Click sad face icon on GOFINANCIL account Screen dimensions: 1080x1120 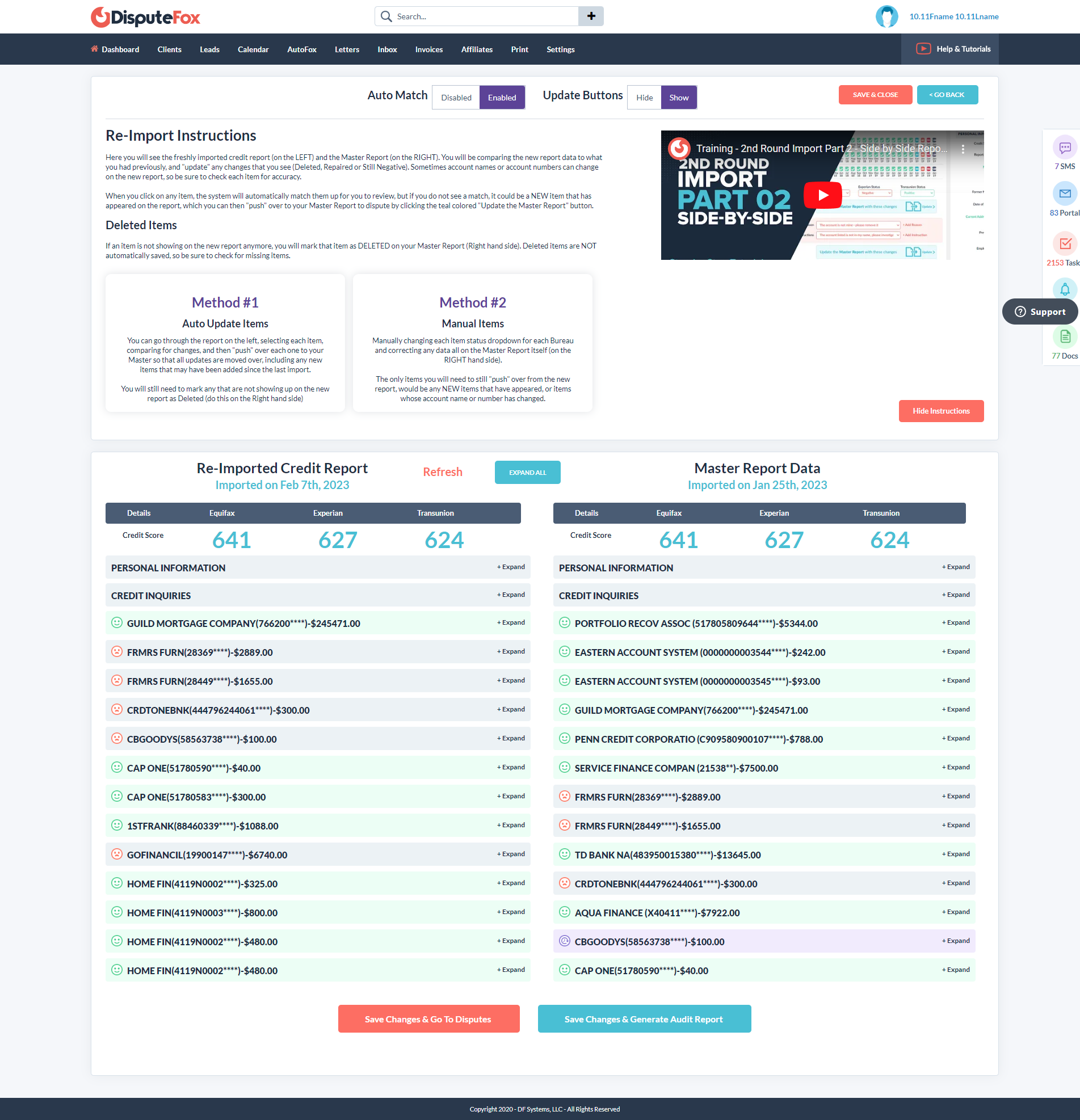tap(116, 854)
